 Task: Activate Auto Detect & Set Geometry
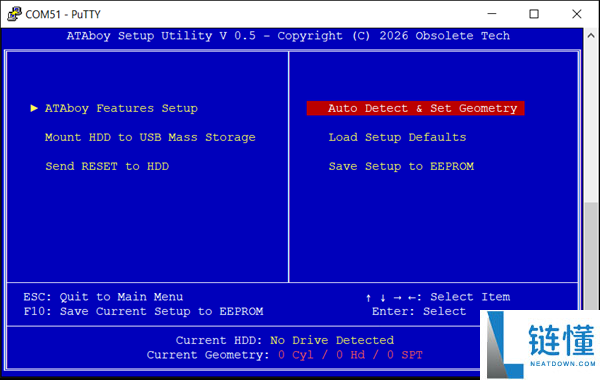coord(415,108)
